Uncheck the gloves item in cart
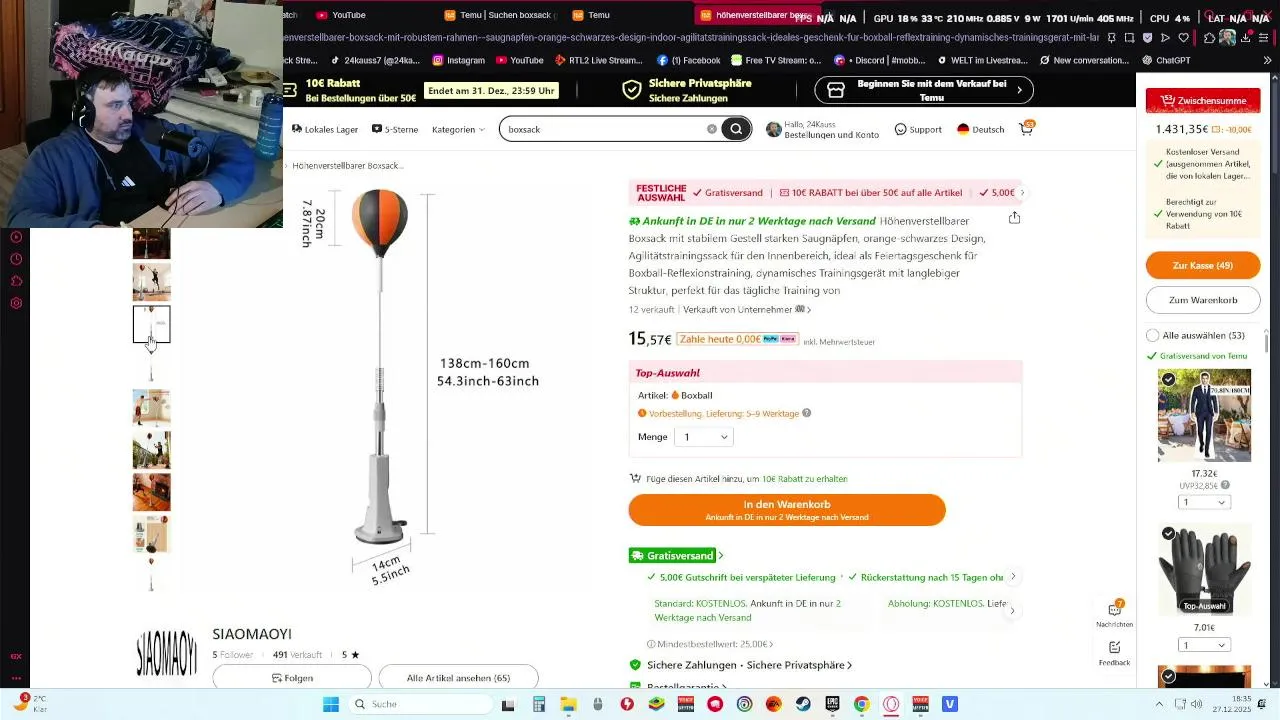 1168,534
